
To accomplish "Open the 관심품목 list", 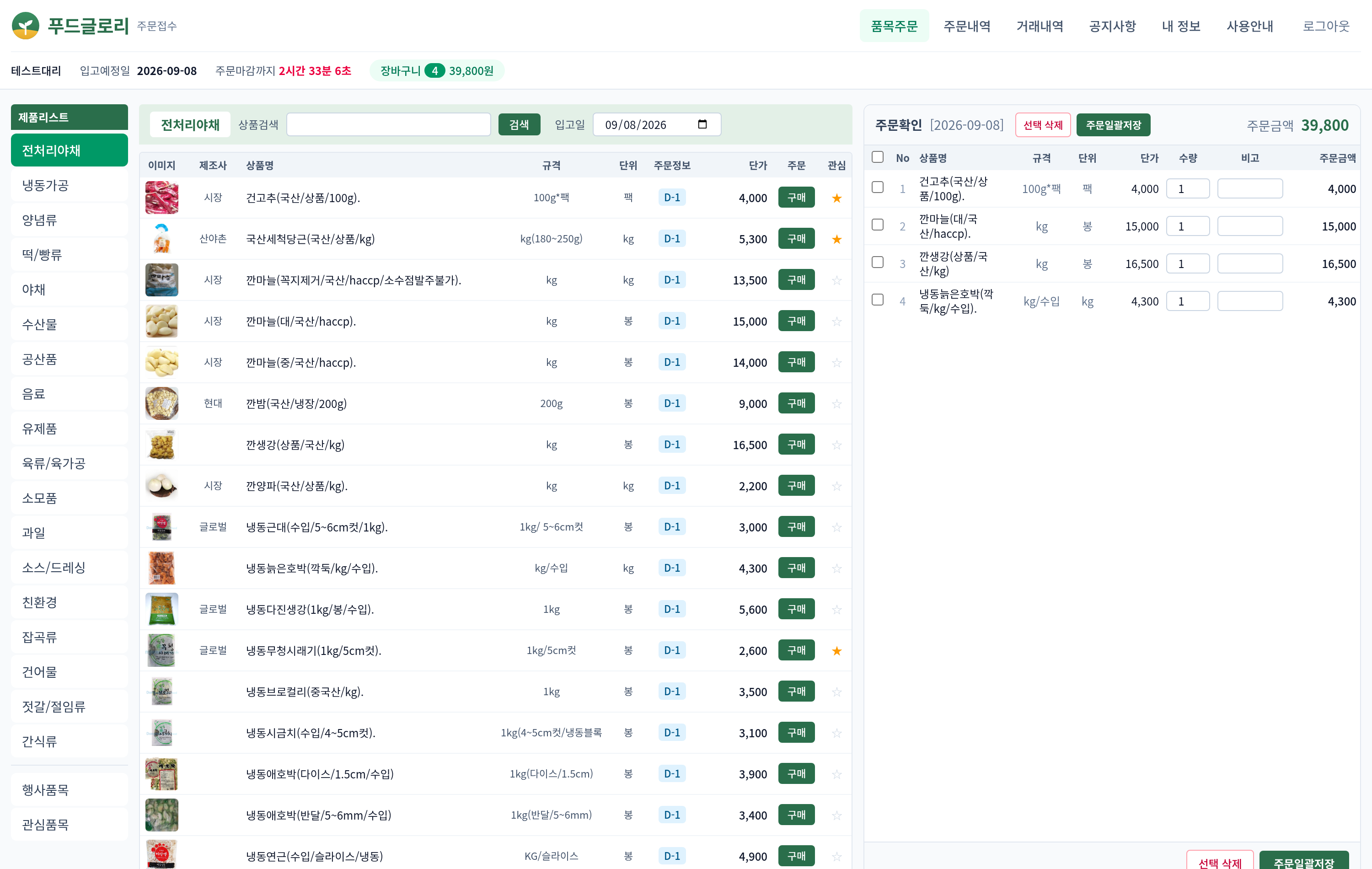I will pos(70,825).
